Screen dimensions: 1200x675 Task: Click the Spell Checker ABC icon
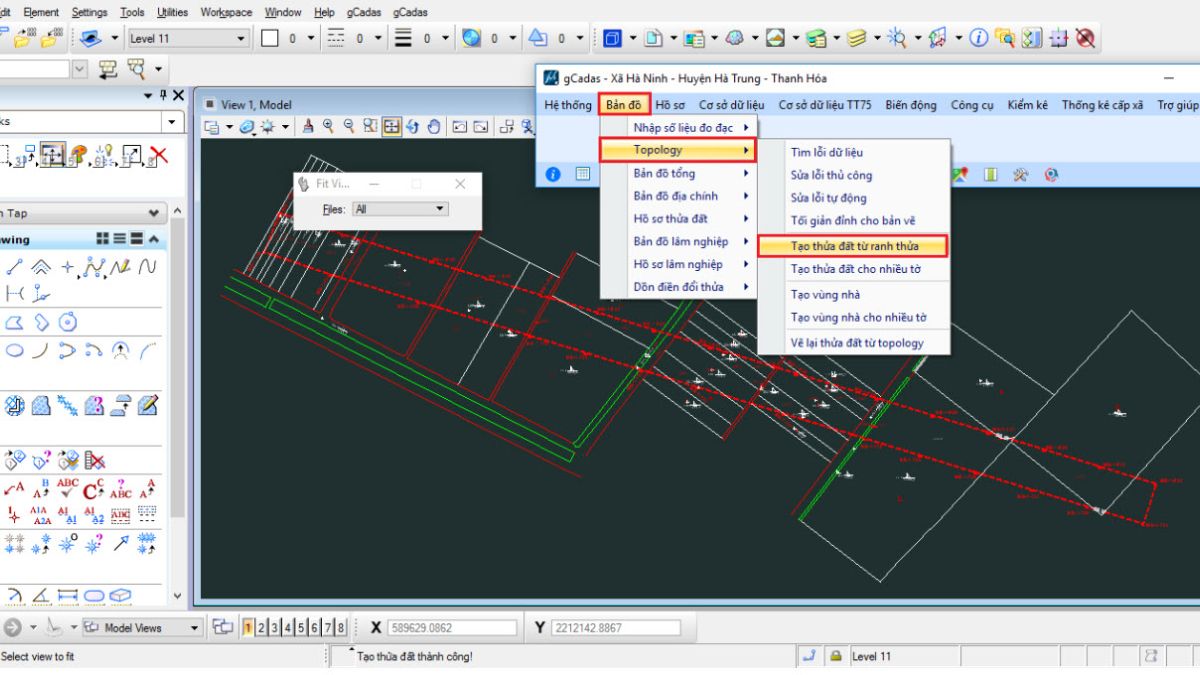pos(67,488)
